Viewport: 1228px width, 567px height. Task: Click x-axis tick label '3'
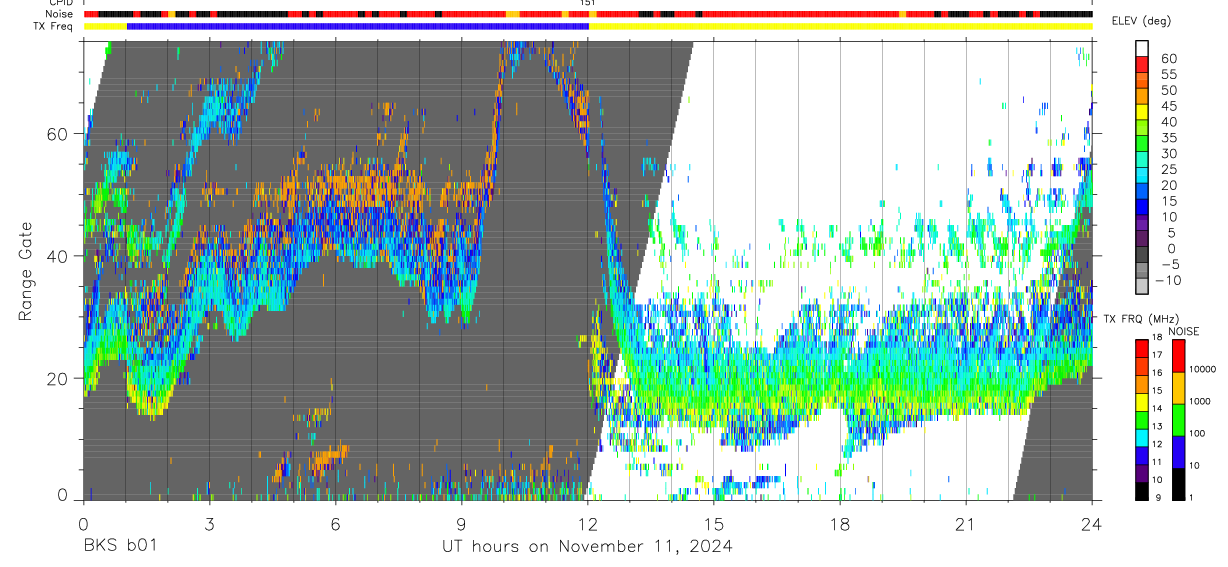pos(209,525)
